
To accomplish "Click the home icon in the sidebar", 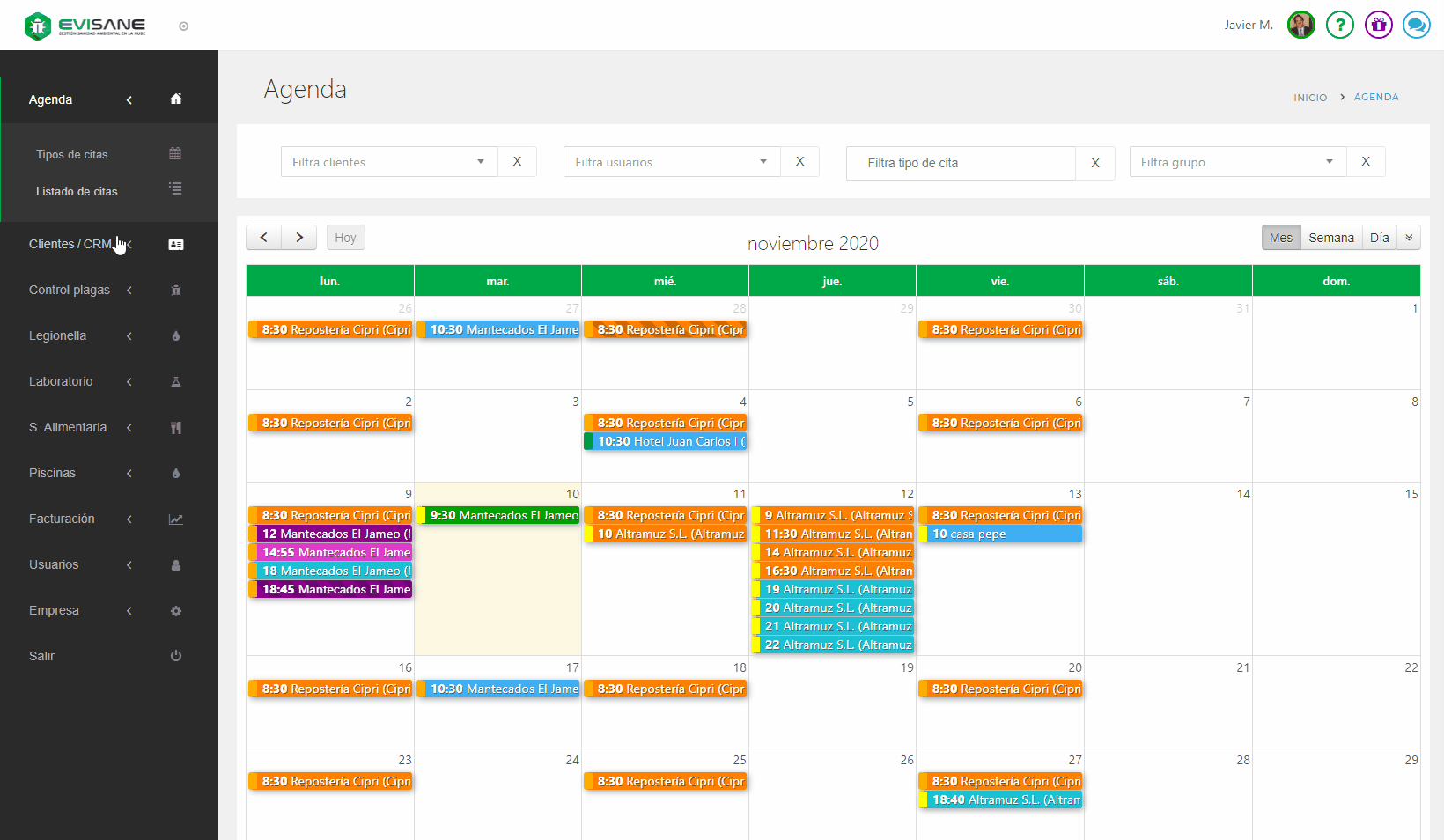I will [176, 99].
